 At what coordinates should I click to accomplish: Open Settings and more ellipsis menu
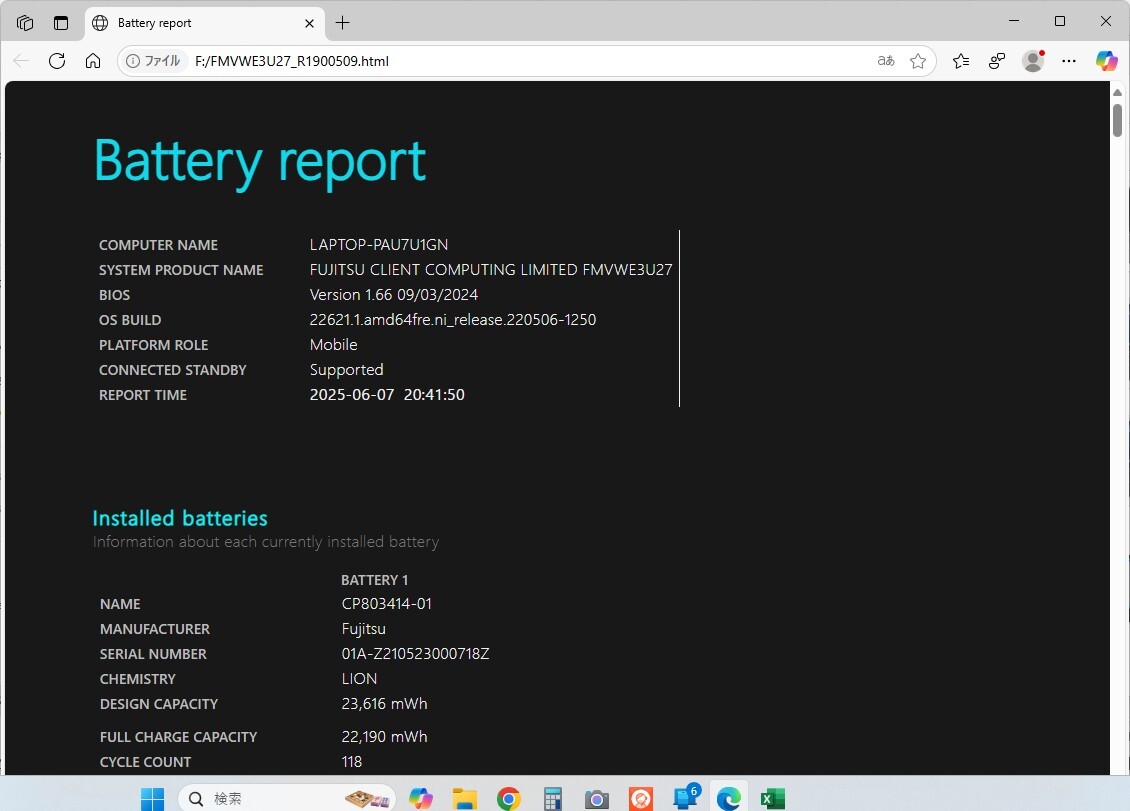click(1069, 61)
